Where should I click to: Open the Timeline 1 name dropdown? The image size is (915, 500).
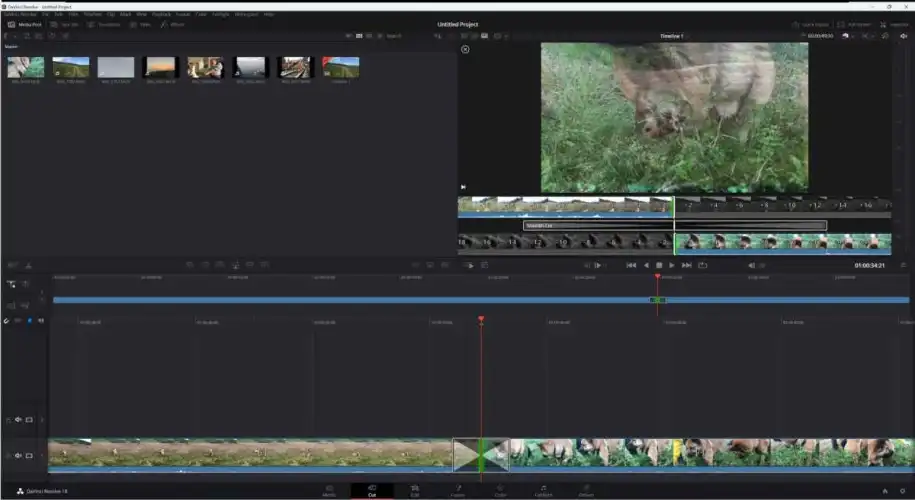click(x=673, y=36)
